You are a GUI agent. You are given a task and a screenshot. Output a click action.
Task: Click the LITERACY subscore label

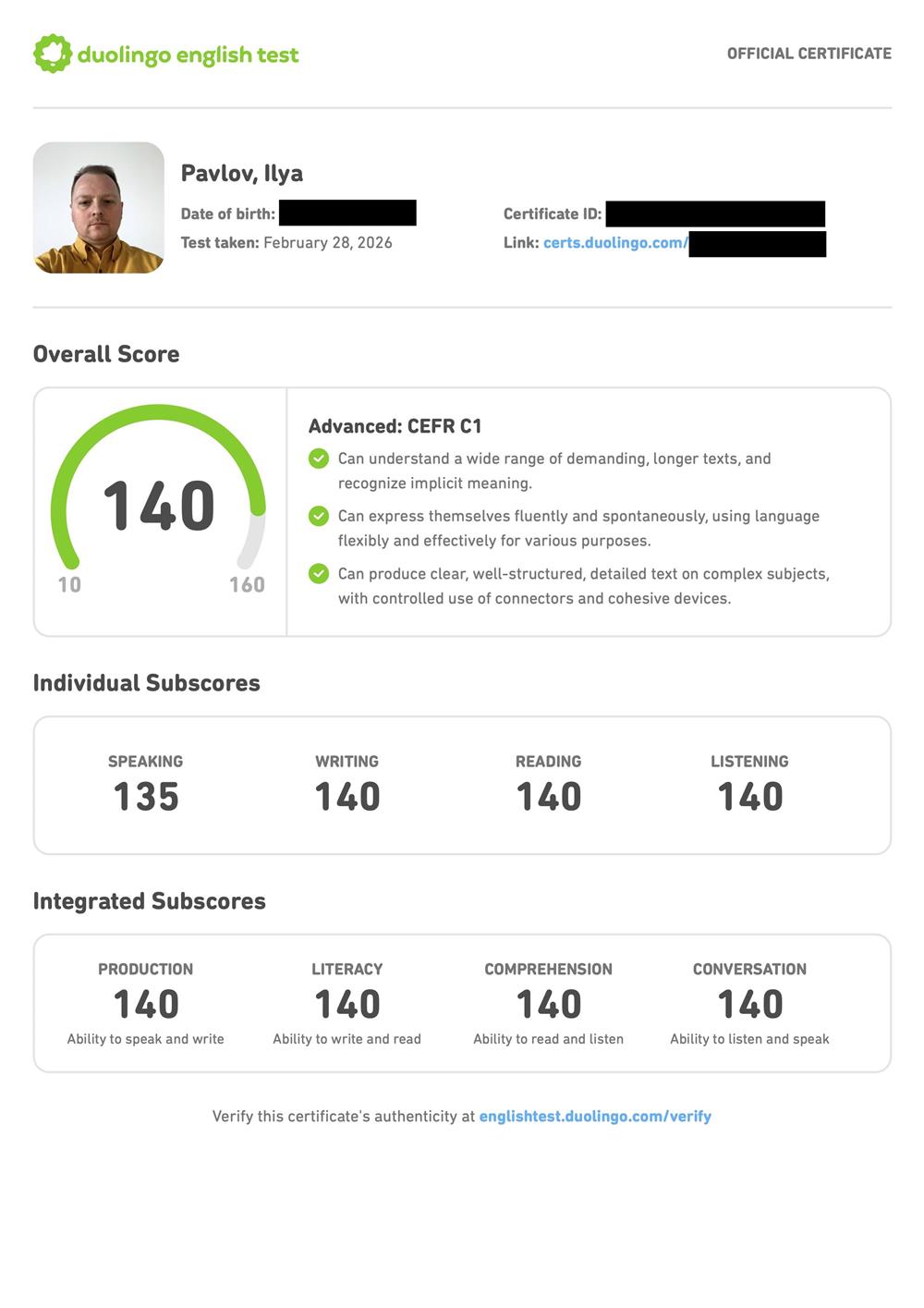pyautogui.click(x=347, y=969)
